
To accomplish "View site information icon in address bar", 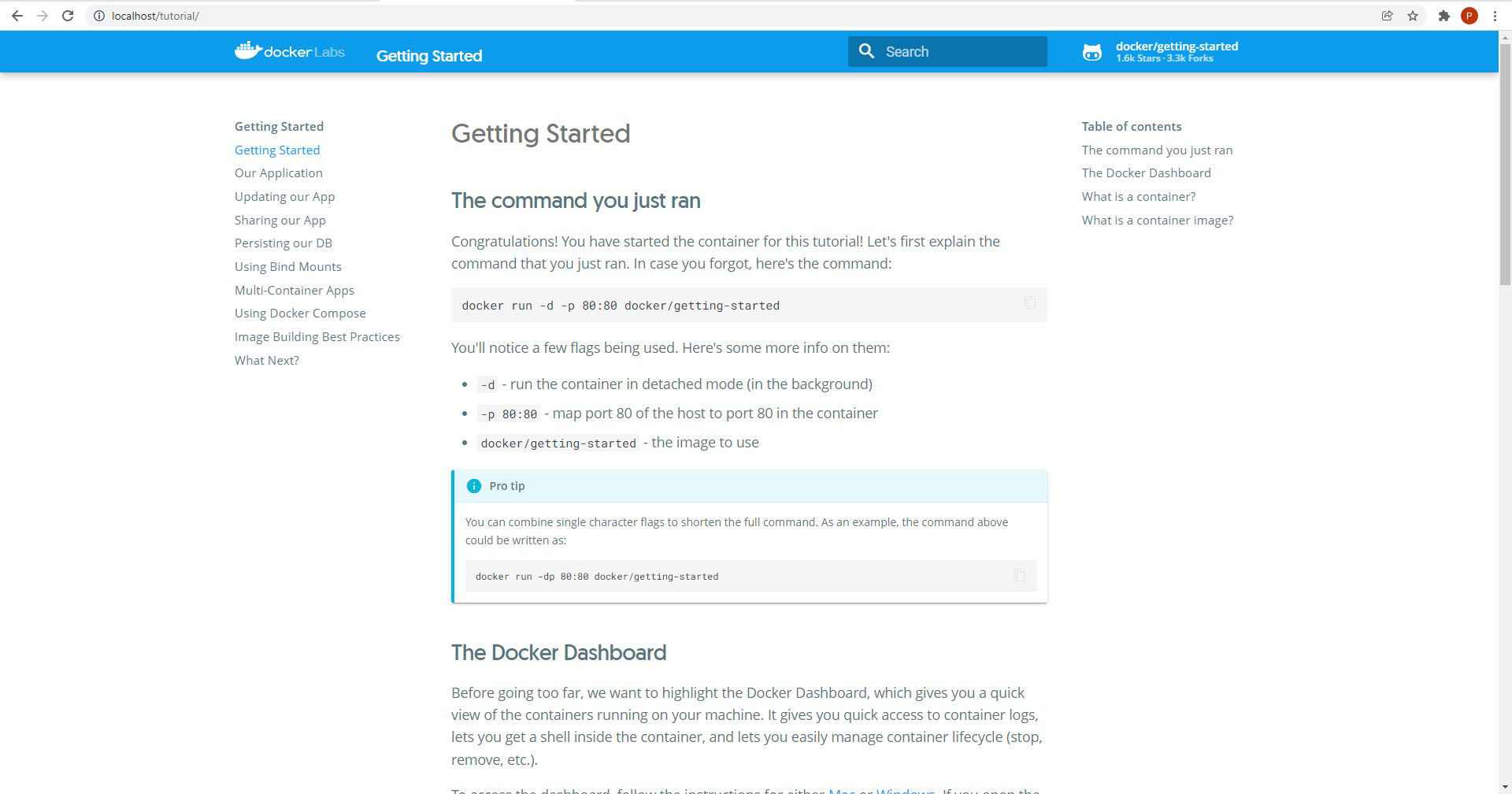I will click(99, 16).
